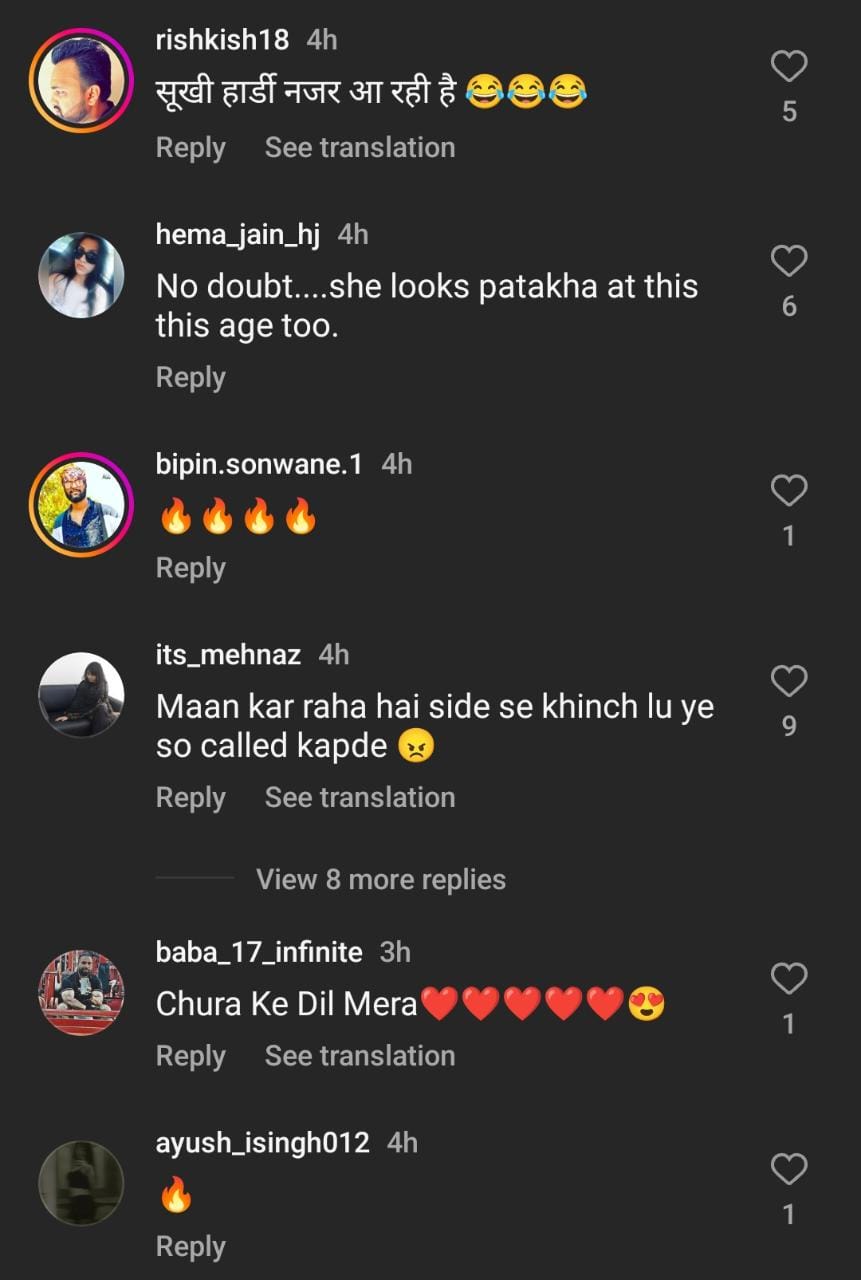Reply to hema_jain_hj's comment
Screen dimensions: 861x1280
tap(191, 377)
